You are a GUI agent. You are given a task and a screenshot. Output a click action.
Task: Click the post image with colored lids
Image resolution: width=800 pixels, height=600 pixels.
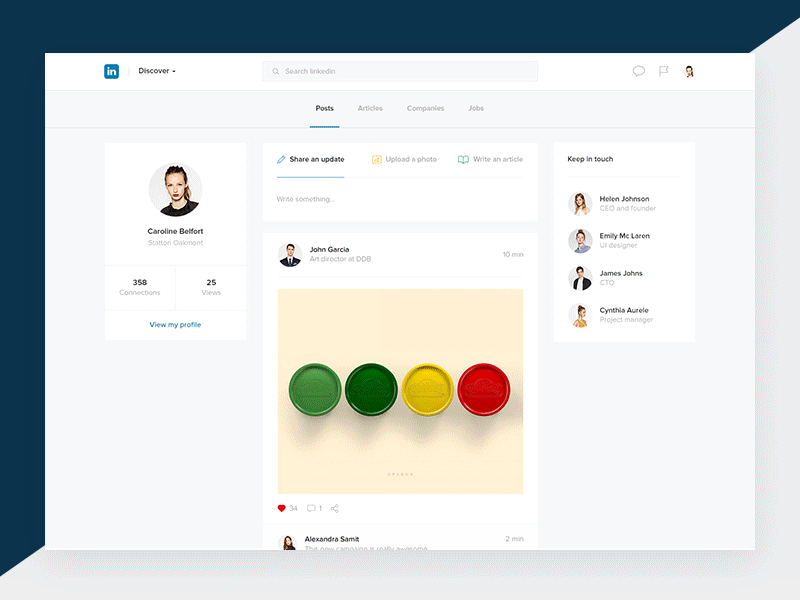pos(400,391)
